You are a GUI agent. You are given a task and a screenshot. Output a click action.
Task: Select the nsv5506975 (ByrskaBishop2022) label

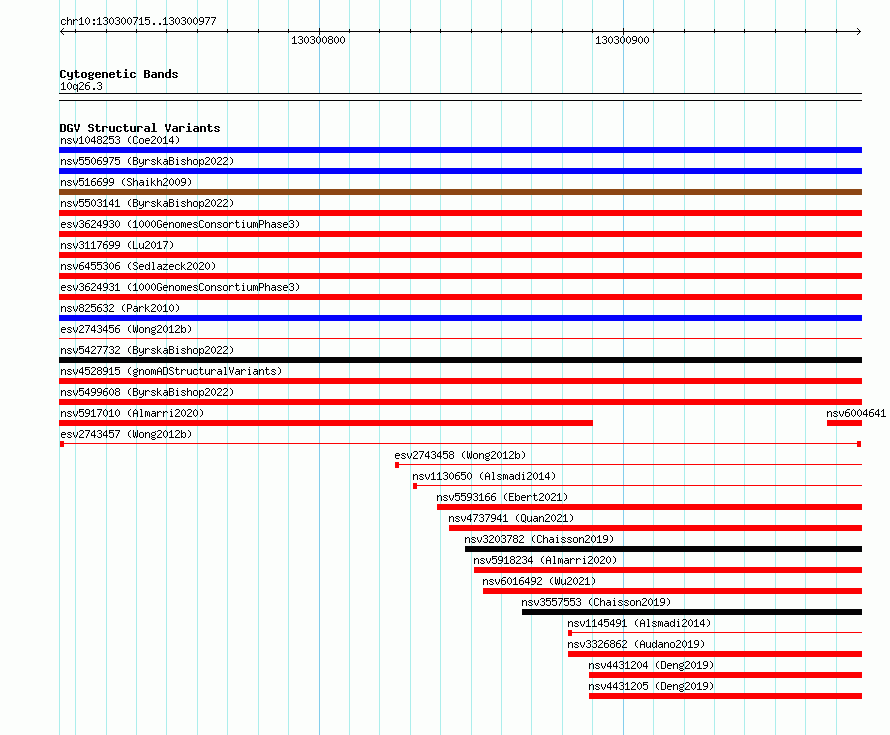coord(147,161)
